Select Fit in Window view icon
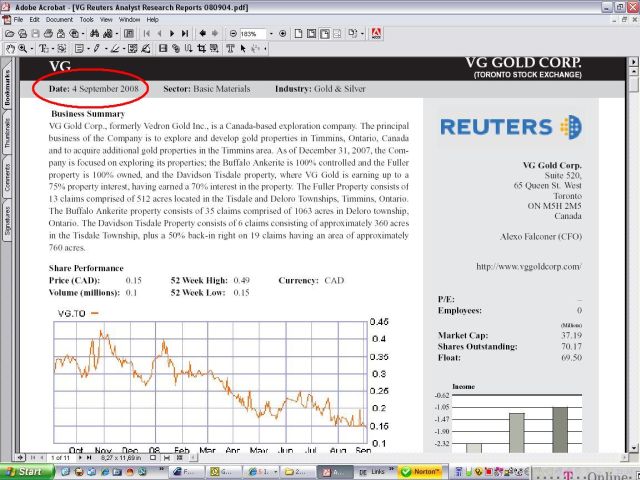 coord(311,34)
